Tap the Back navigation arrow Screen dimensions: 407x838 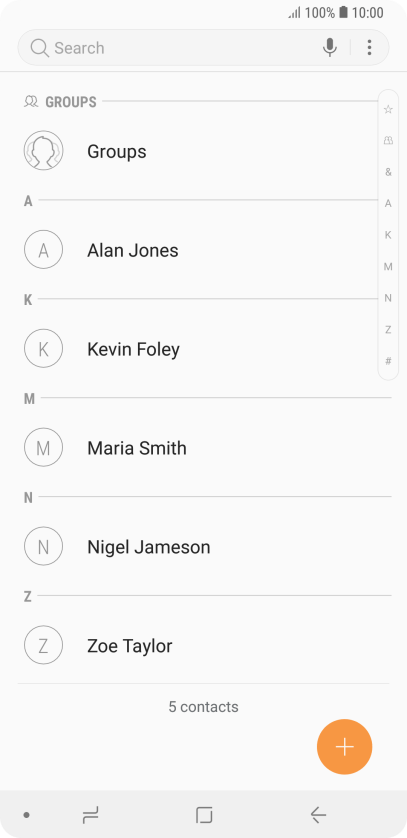pyautogui.click(x=318, y=815)
